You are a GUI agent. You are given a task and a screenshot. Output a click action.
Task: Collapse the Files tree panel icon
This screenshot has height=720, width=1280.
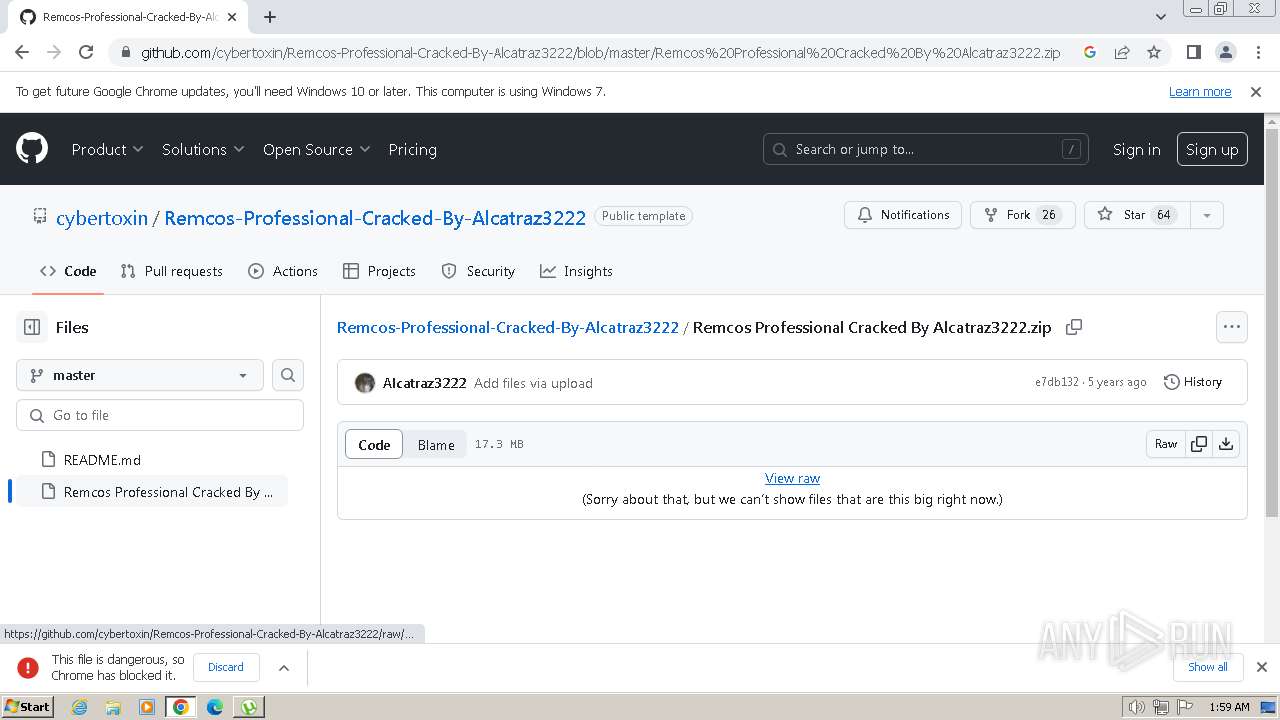(32, 327)
